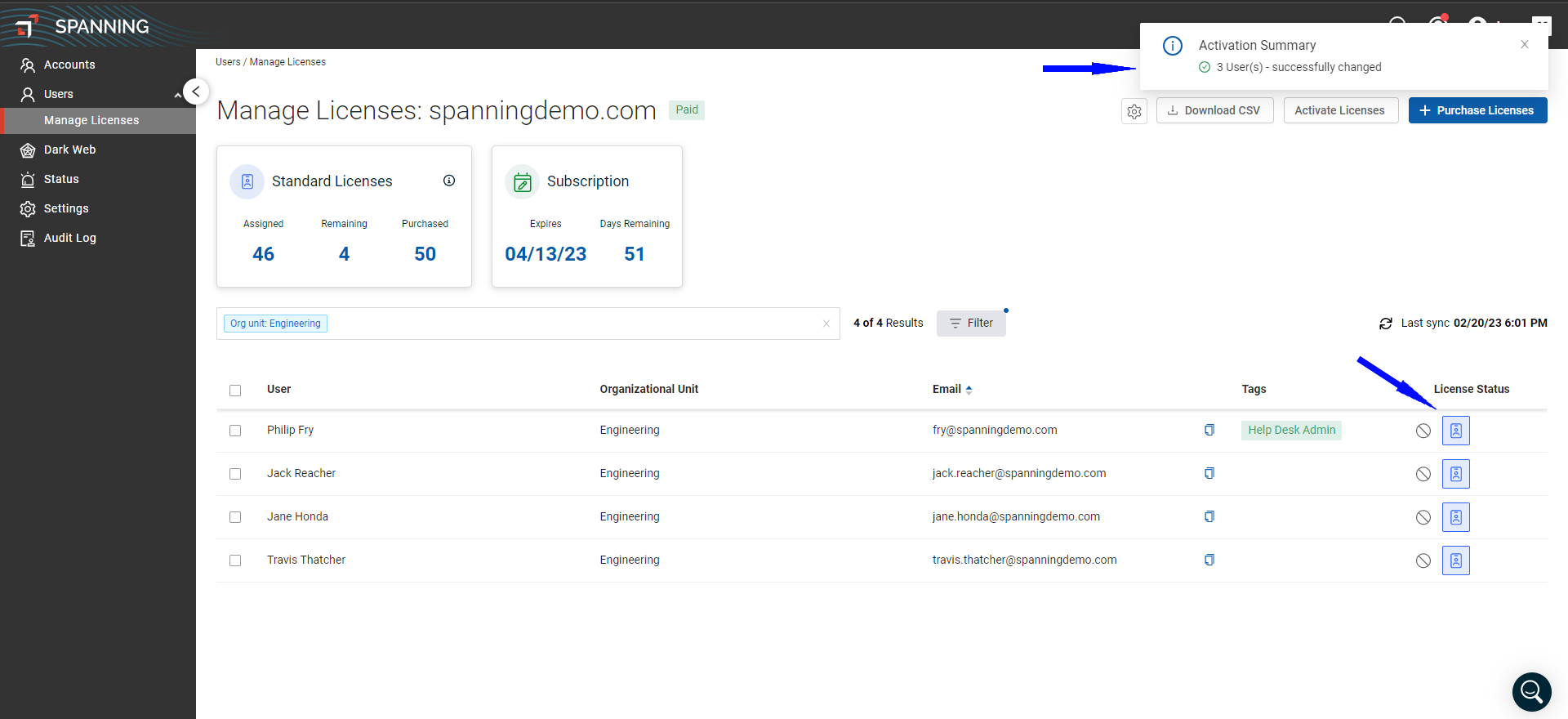Click Purchase Licenses button
This screenshot has width=1568, height=719.
tap(1477, 110)
